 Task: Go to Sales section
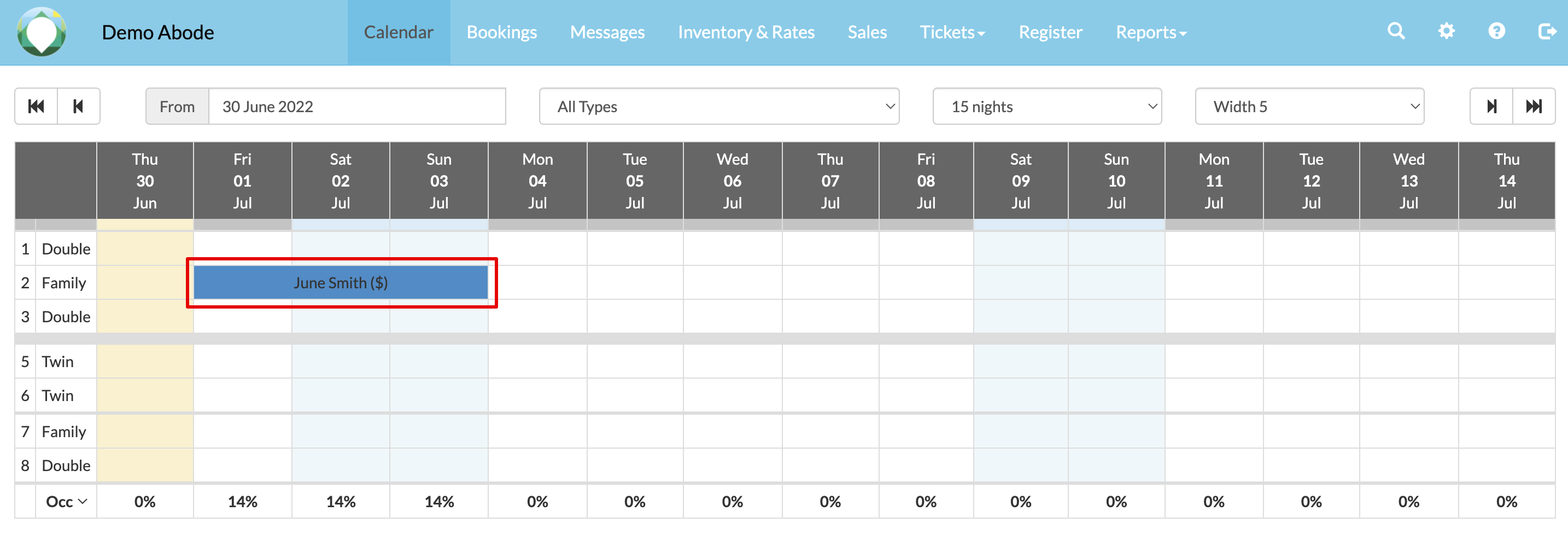coord(867,32)
